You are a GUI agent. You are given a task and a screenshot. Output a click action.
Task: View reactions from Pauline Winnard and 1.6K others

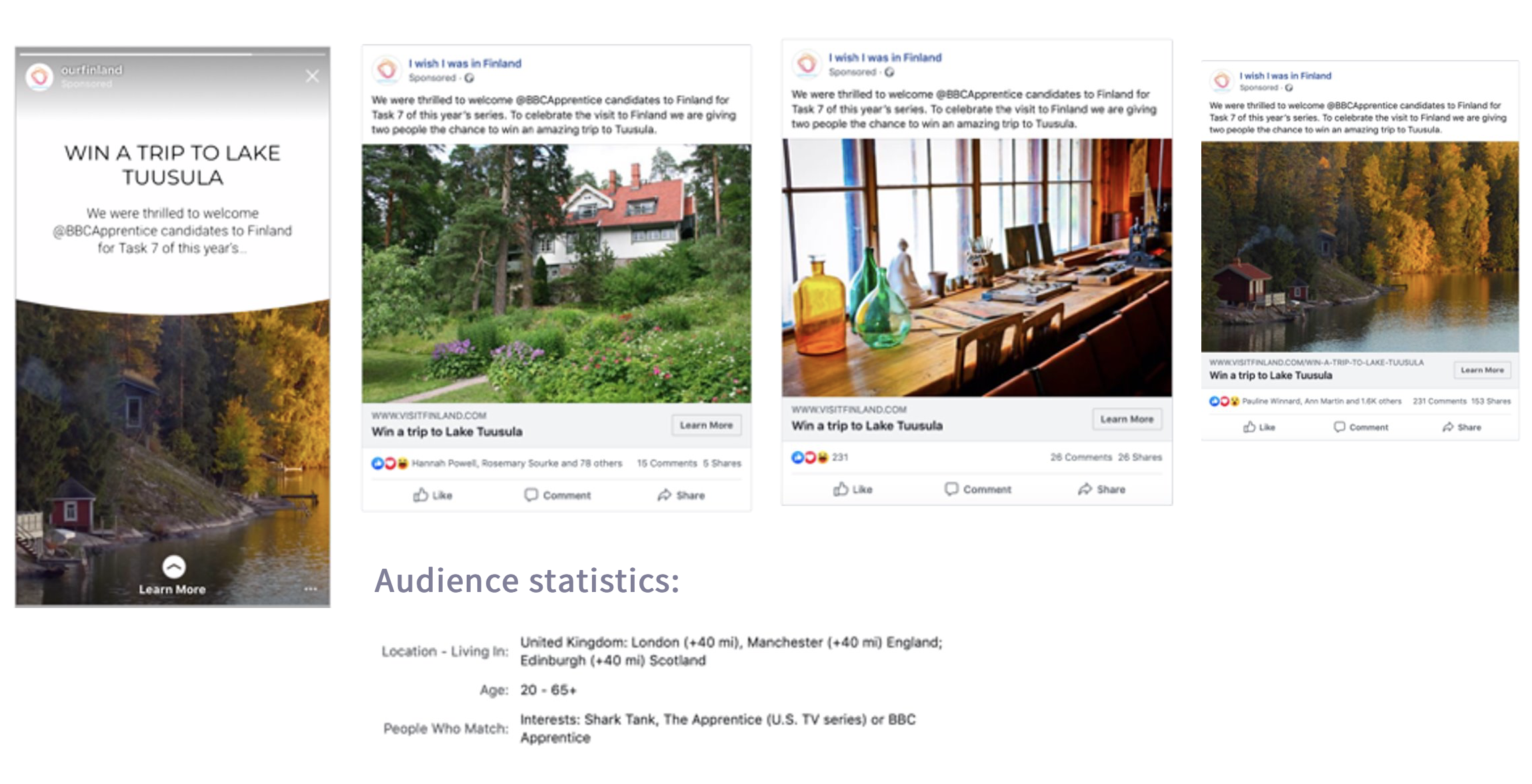tap(1321, 401)
